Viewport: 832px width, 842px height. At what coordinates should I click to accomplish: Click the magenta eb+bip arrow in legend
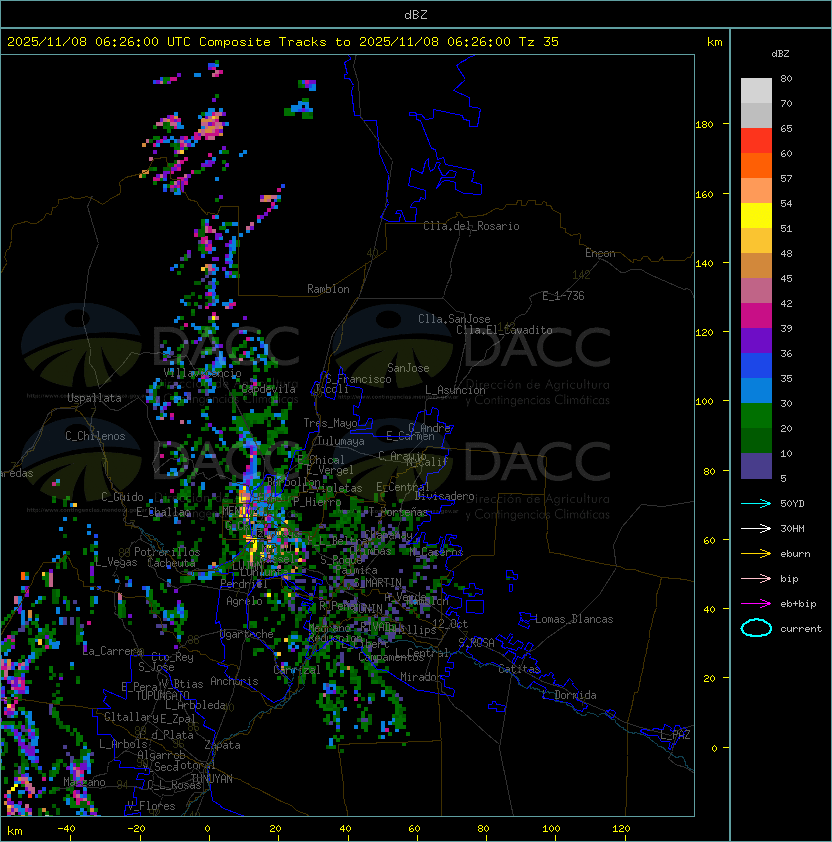click(756, 604)
